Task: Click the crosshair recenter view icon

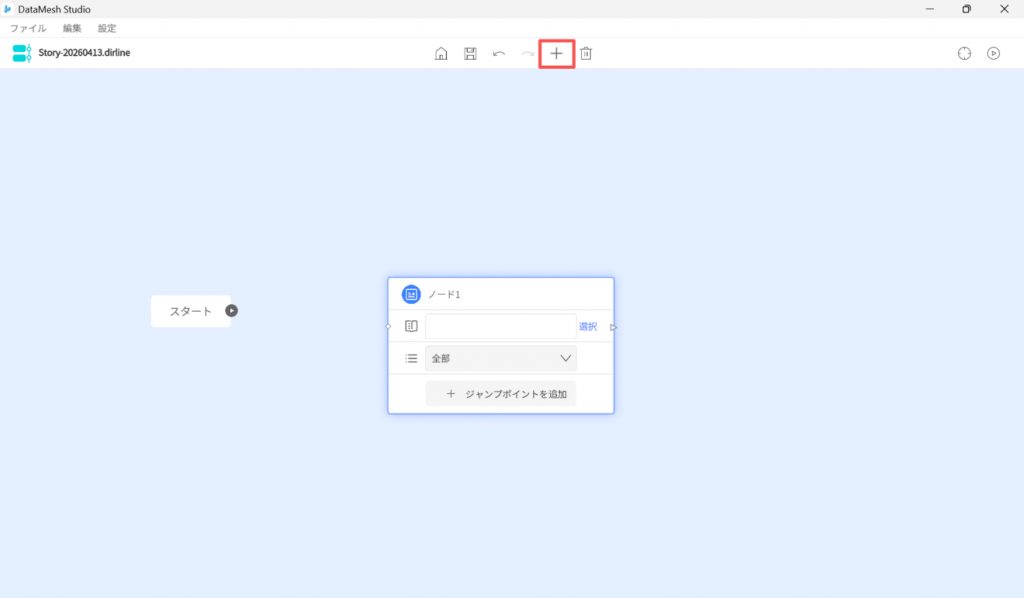Action: click(964, 53)
